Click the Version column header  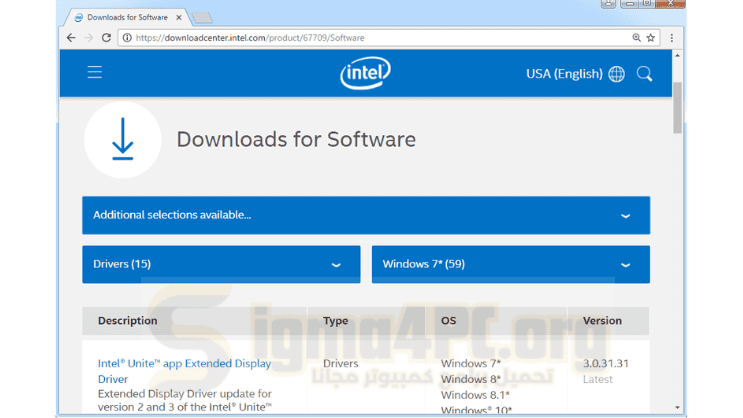click(602, 321)
